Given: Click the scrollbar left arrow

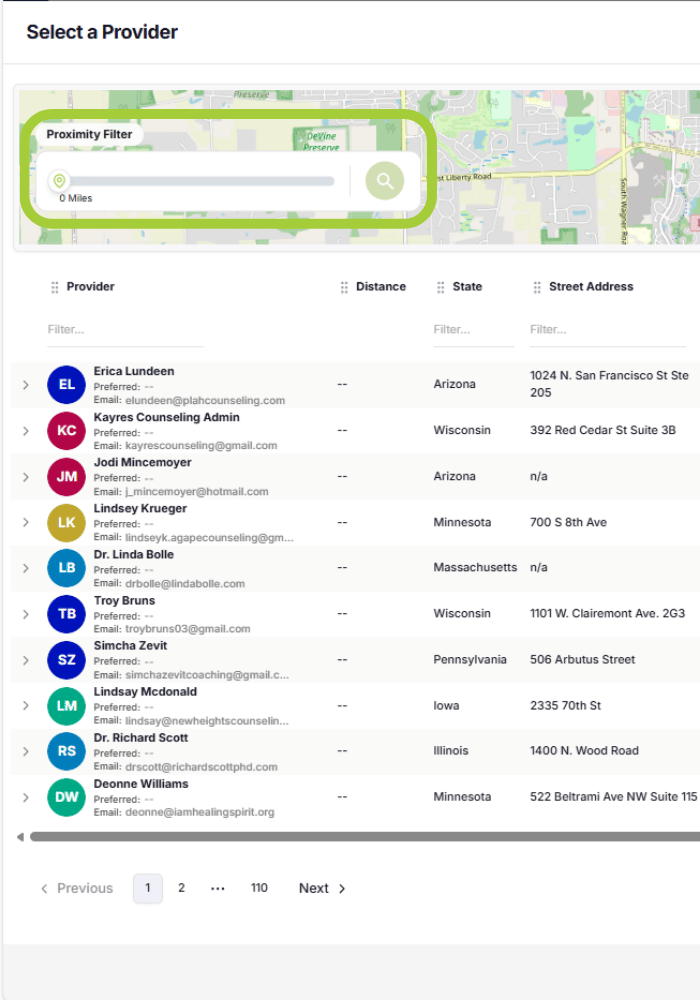Looking at the screenshot, I should (x=20, y=837).
